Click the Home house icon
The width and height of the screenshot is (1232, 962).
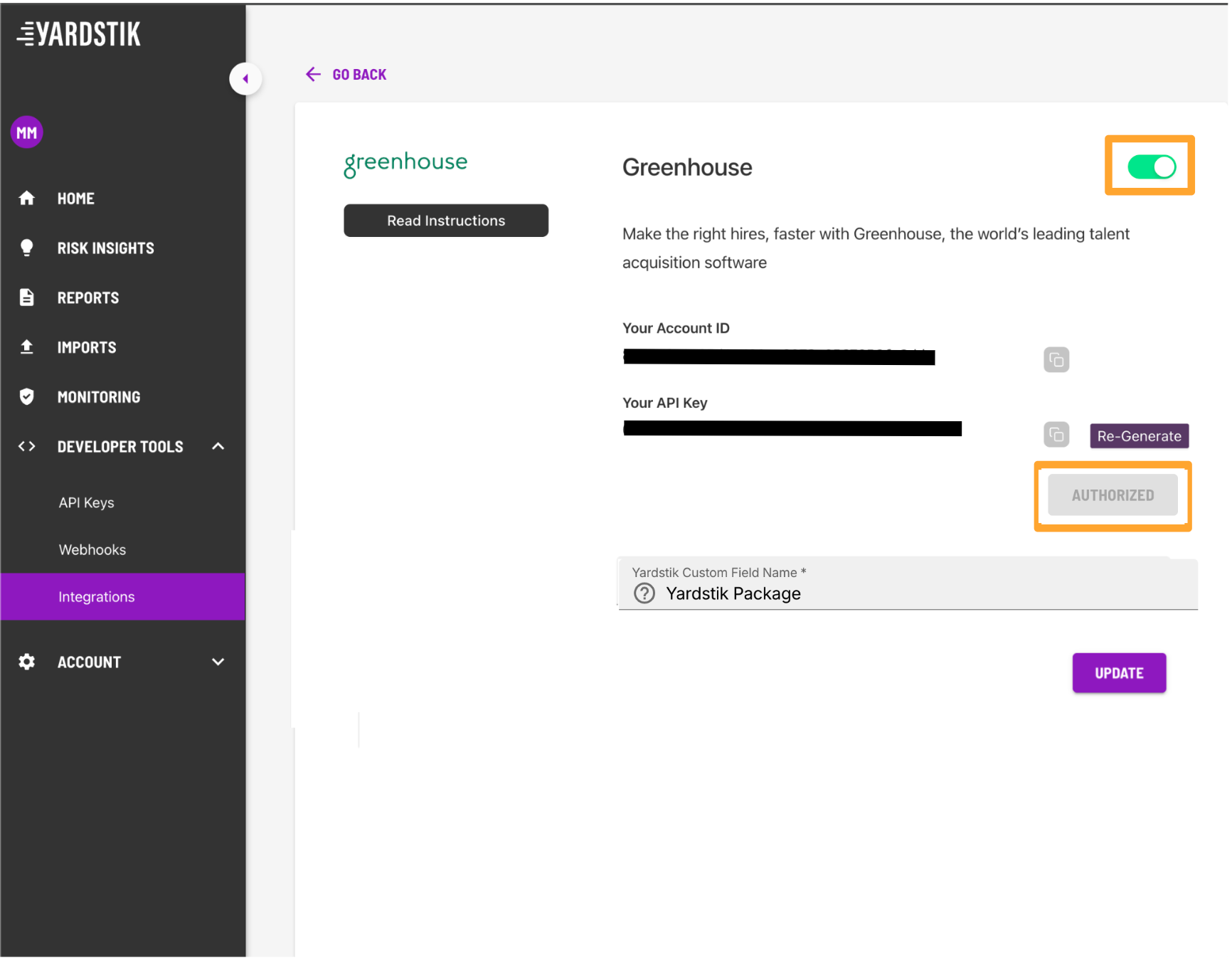[27, 199]
